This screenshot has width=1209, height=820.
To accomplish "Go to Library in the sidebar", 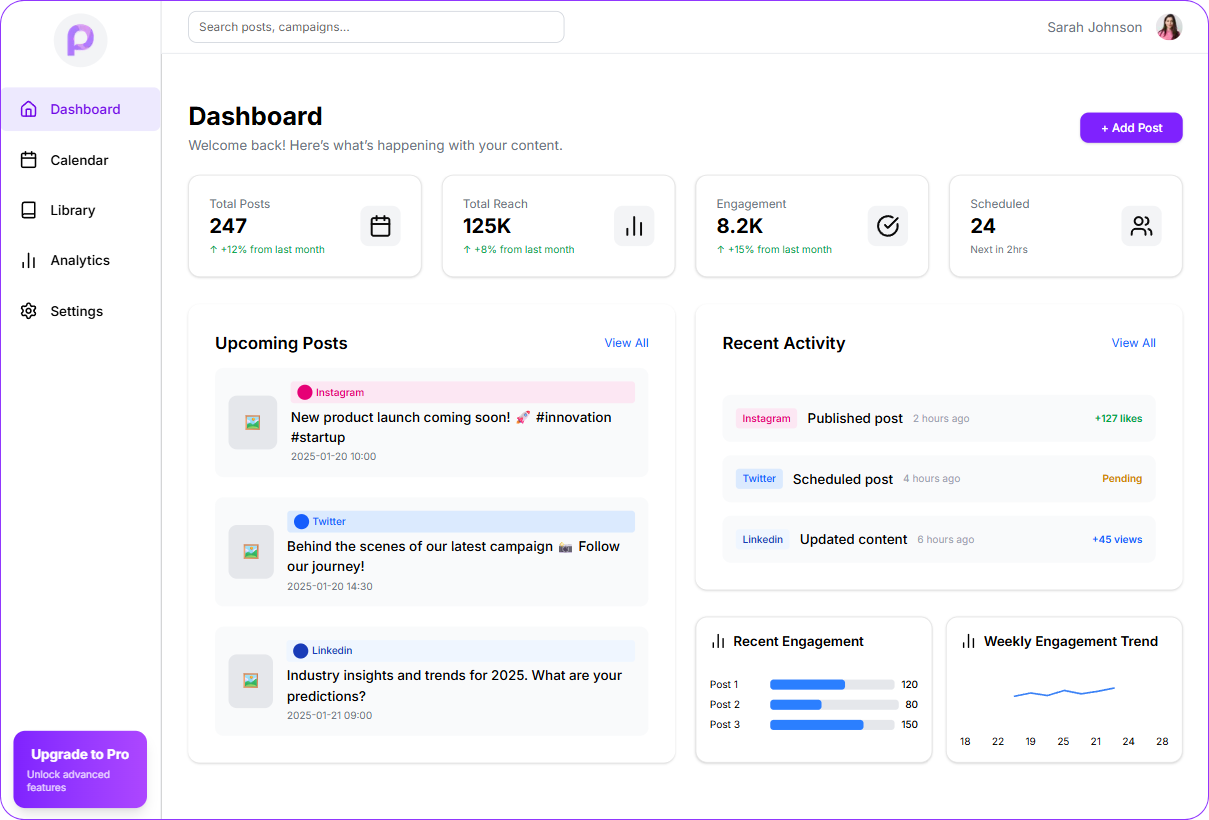I will pyautogui.click(x=72, y=210).
